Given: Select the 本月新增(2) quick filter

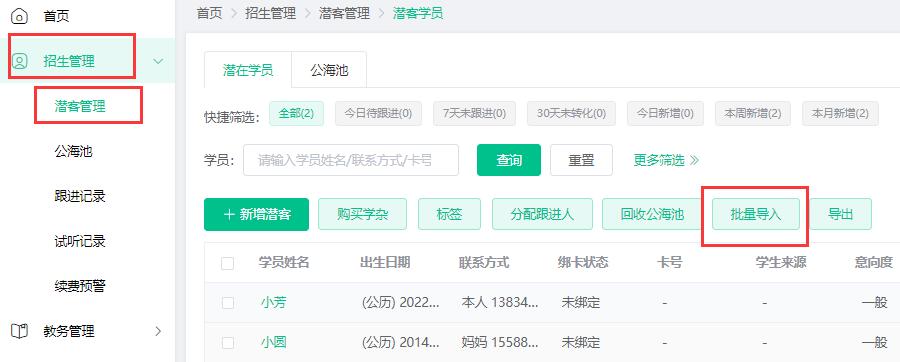Looking at the screenshot, I should (x=840, y=114).
